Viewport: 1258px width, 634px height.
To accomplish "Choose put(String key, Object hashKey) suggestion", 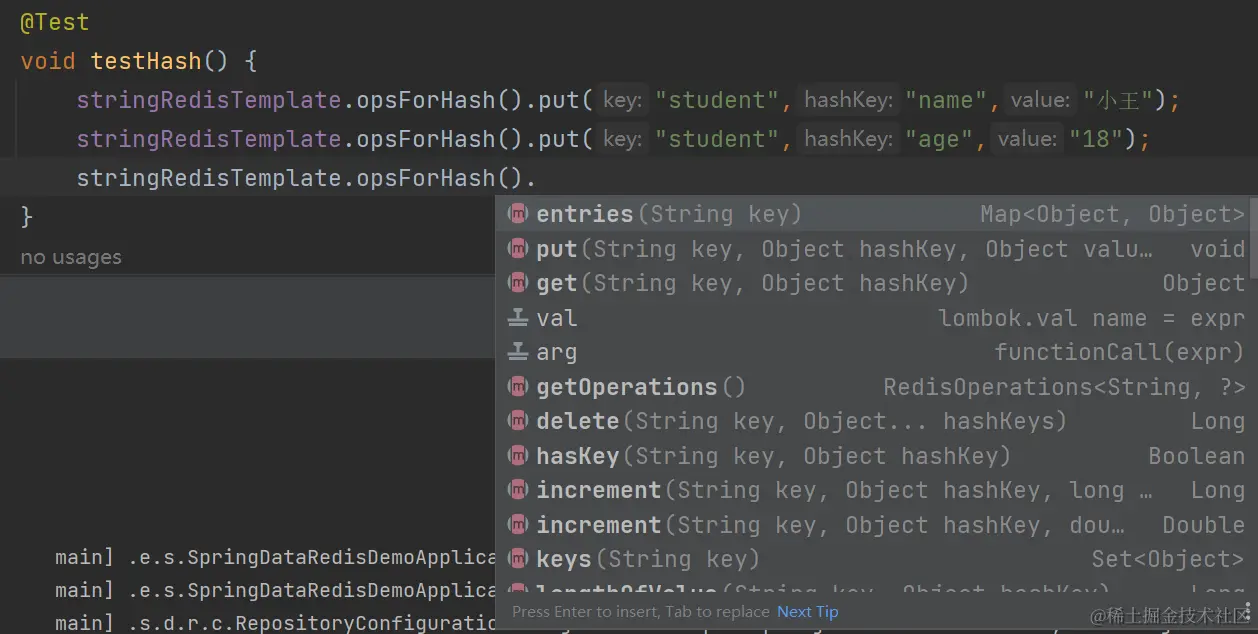I will (873, 249).
